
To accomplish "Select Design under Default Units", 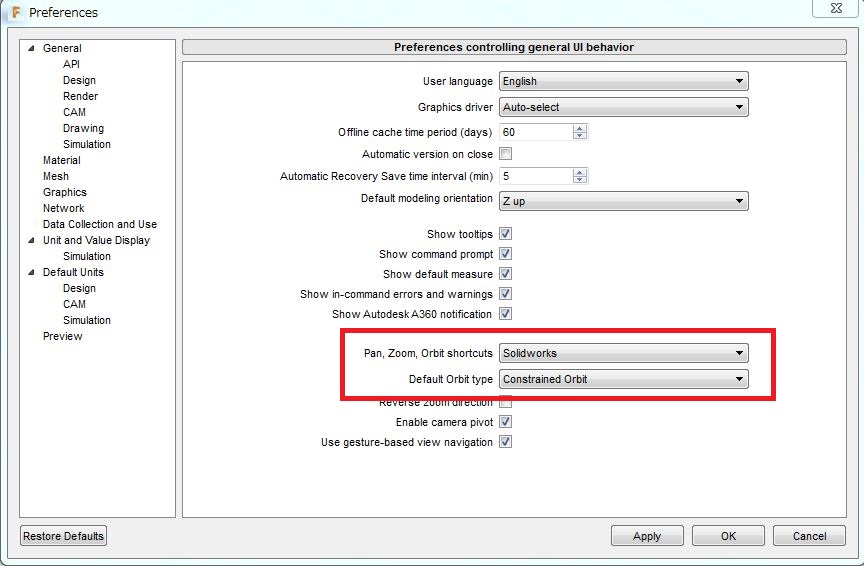I will [x=79, y=288].
